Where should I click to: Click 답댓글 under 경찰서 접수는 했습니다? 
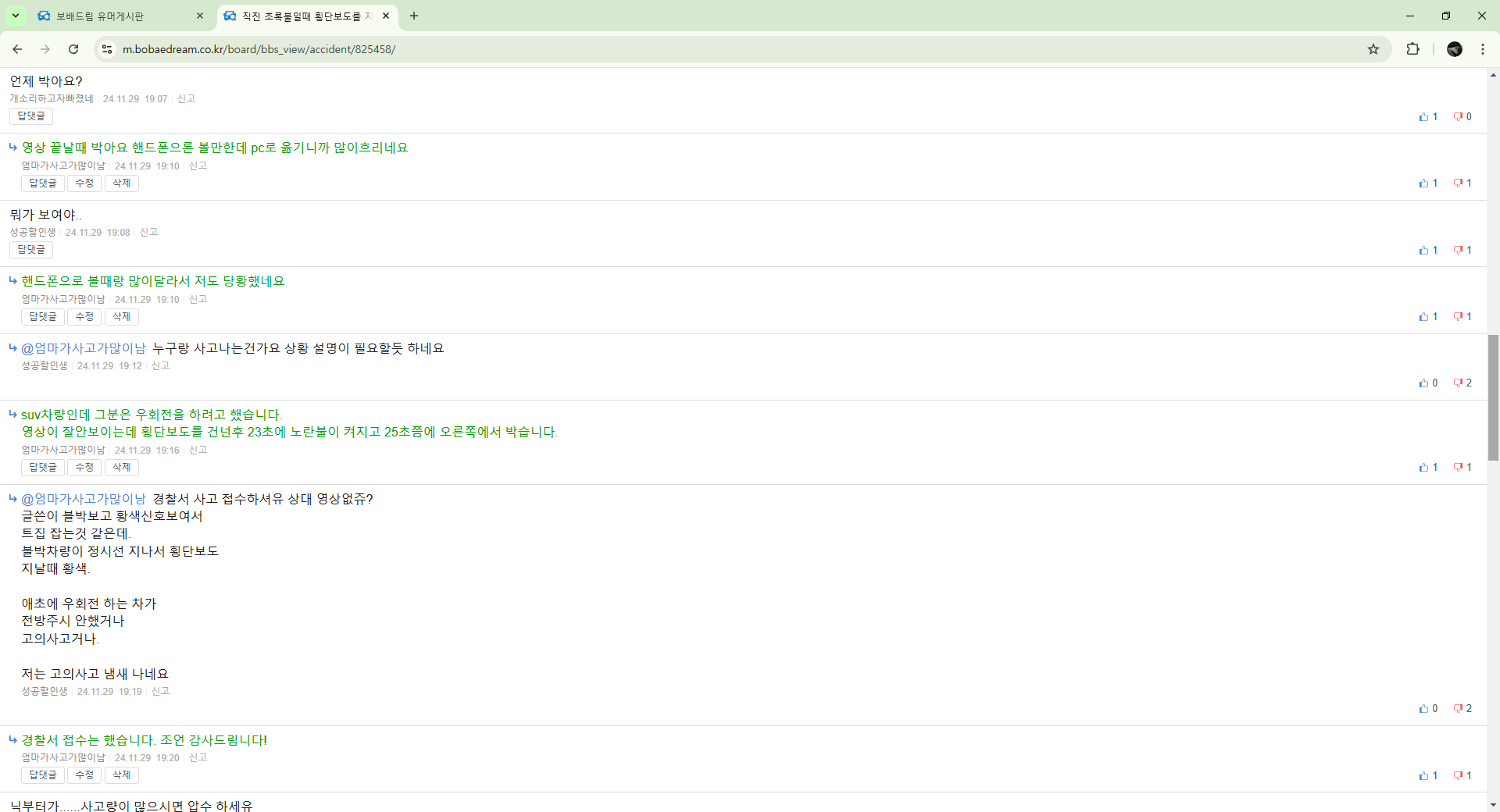43,775
